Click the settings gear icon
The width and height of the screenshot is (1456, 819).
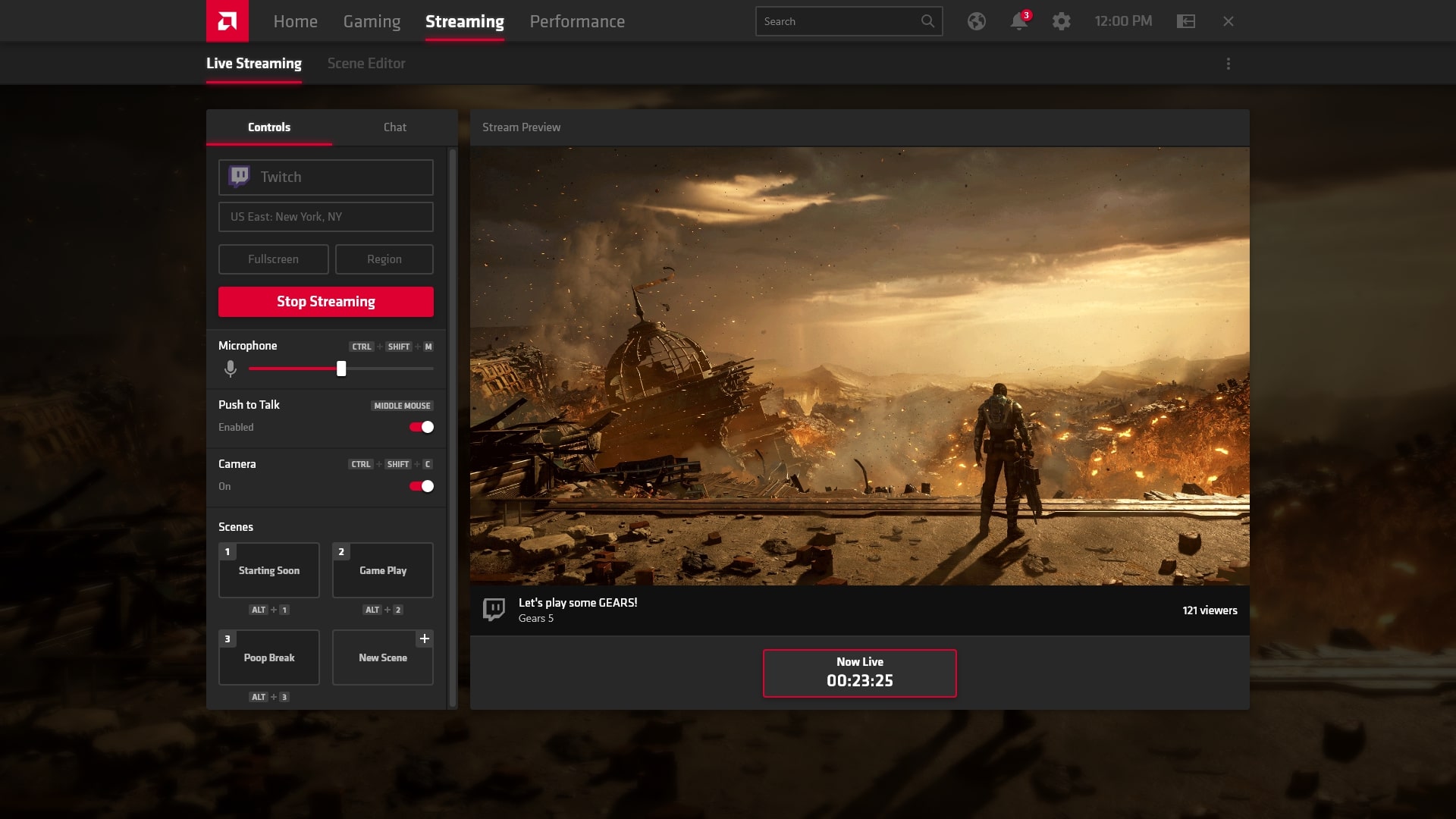click(1061, 20)
